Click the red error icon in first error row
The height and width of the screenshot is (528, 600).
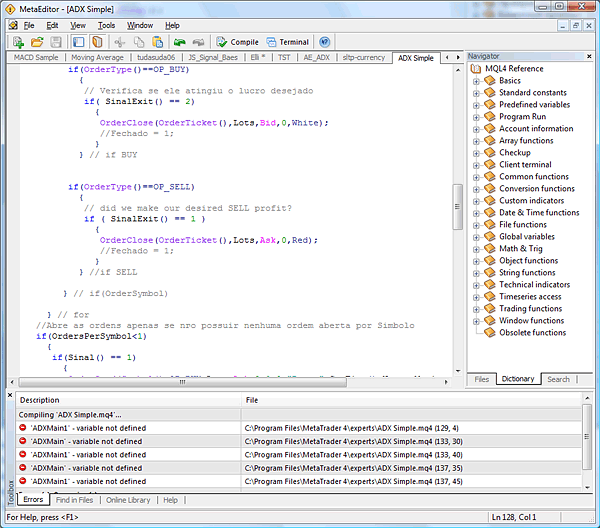pos(23,428)
